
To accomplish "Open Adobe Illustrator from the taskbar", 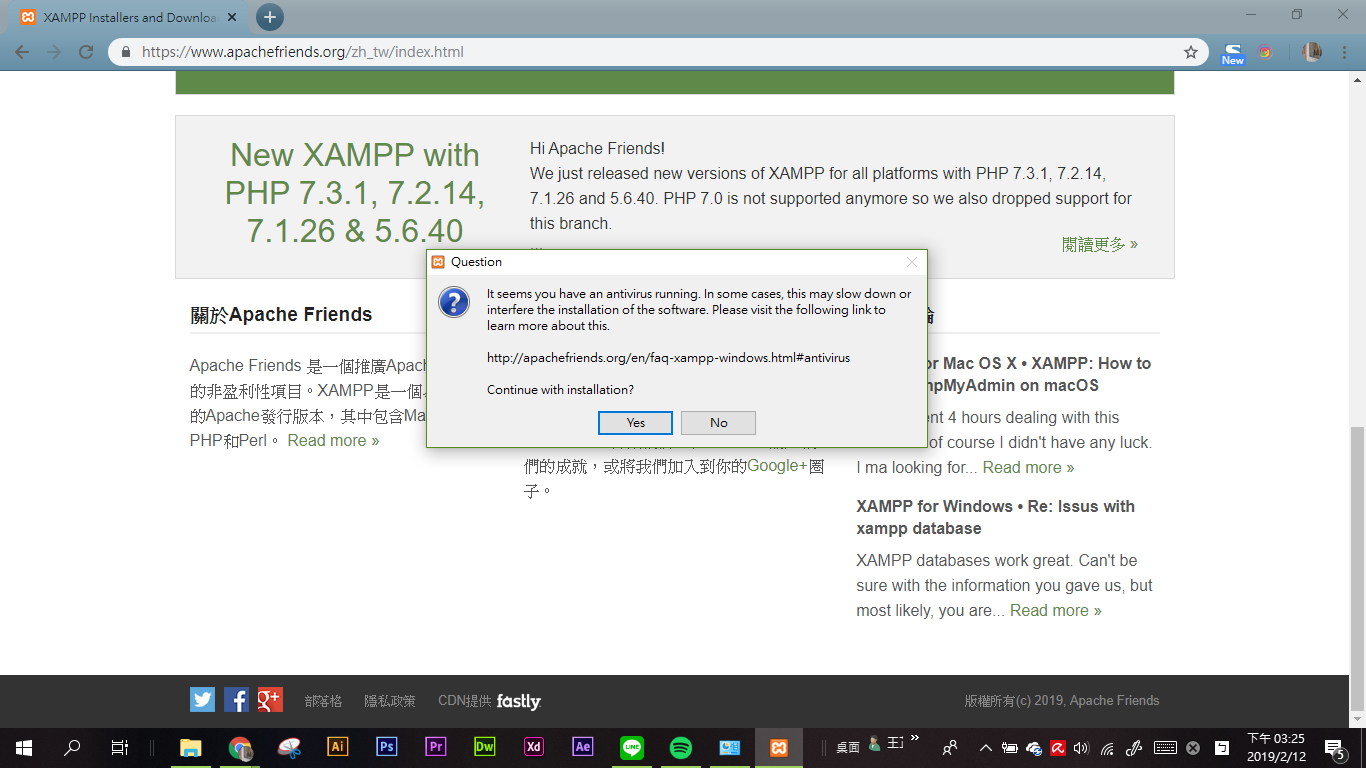I will click(x=337, y=747).
